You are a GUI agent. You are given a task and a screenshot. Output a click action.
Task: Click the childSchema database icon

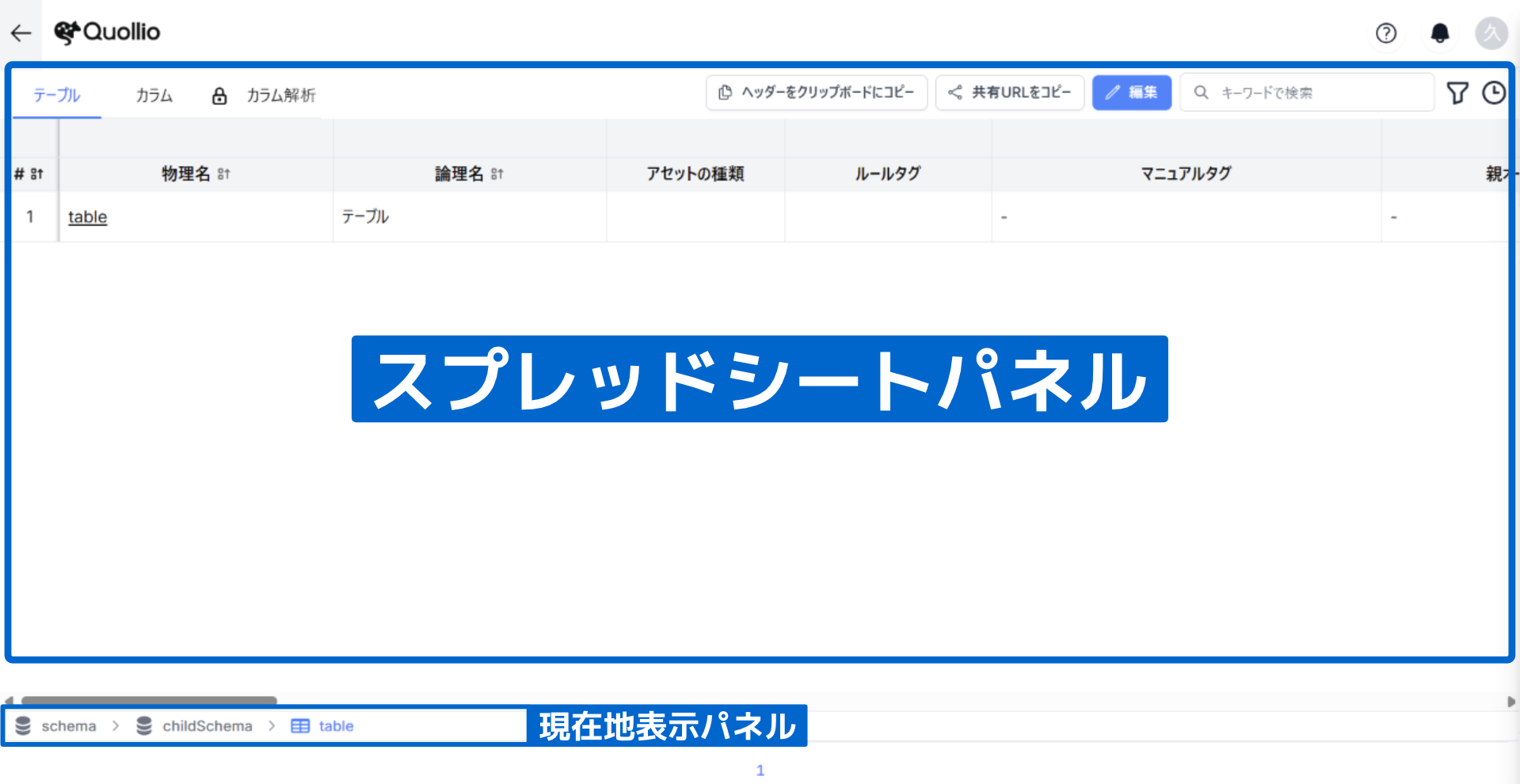144,726
